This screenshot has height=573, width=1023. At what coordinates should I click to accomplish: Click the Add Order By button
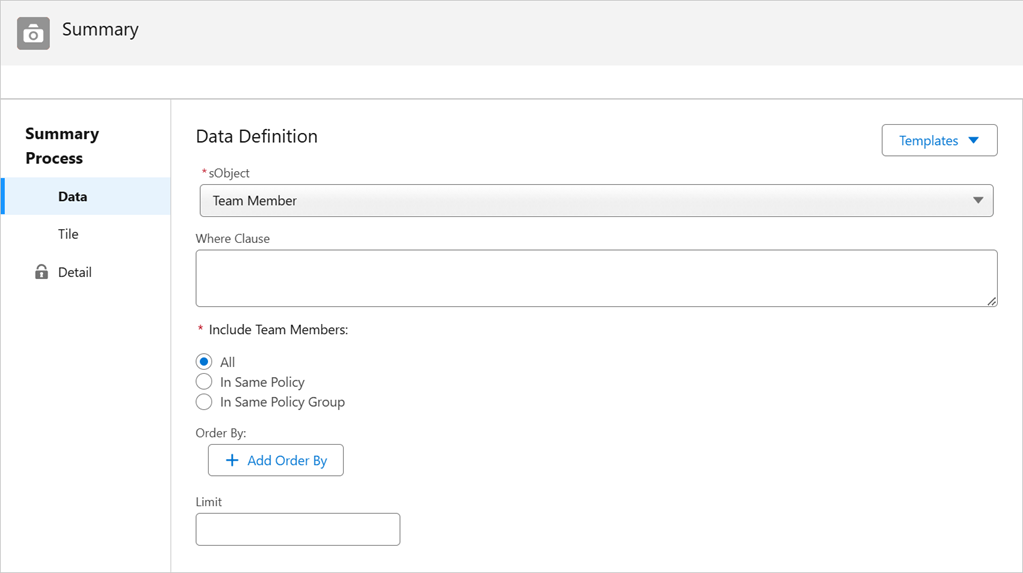tap(276, 460)
